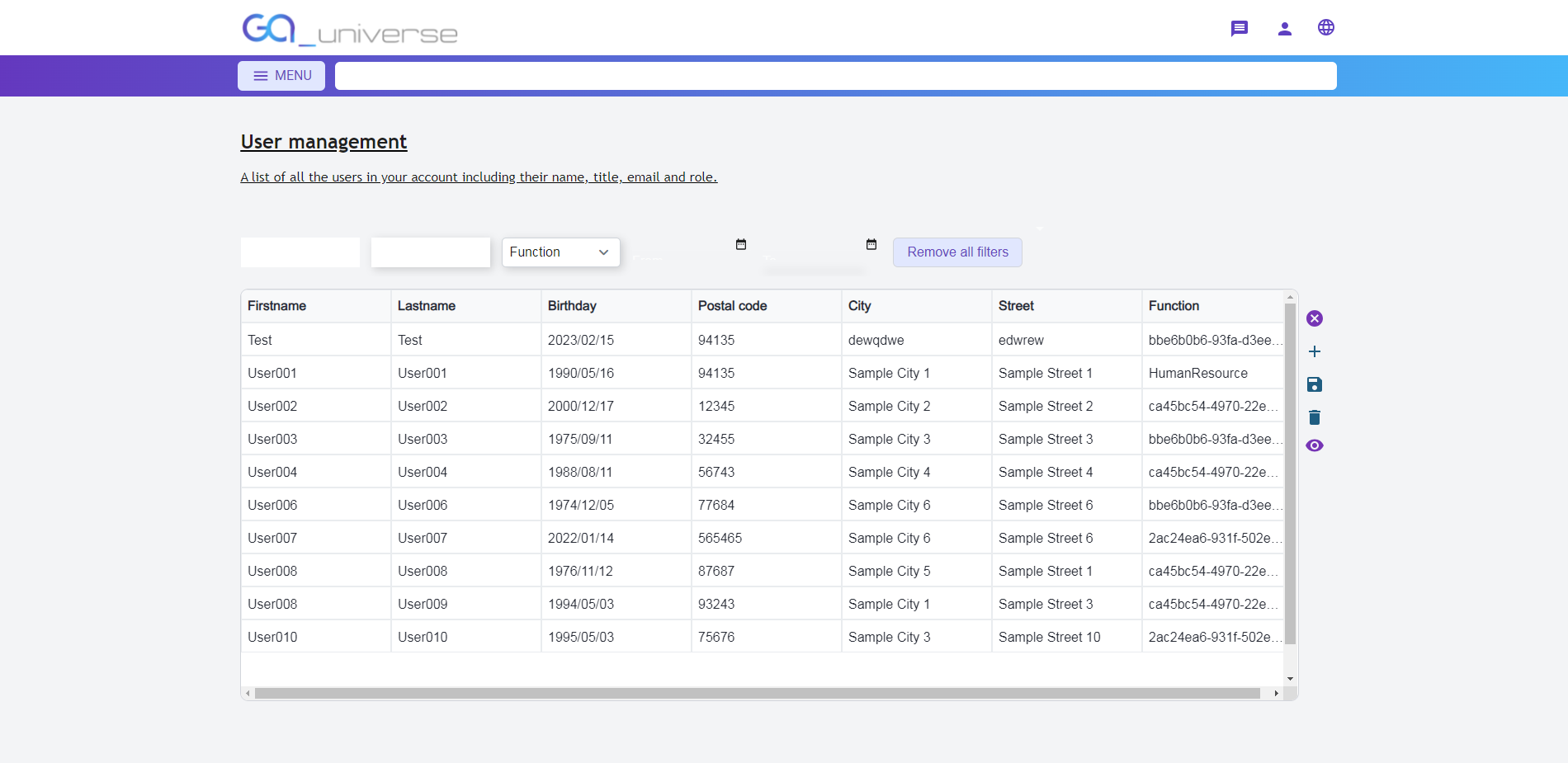1568x763 pixels.
Task: Toggle view with the eye icon
Action: (x=1315, y=445)
